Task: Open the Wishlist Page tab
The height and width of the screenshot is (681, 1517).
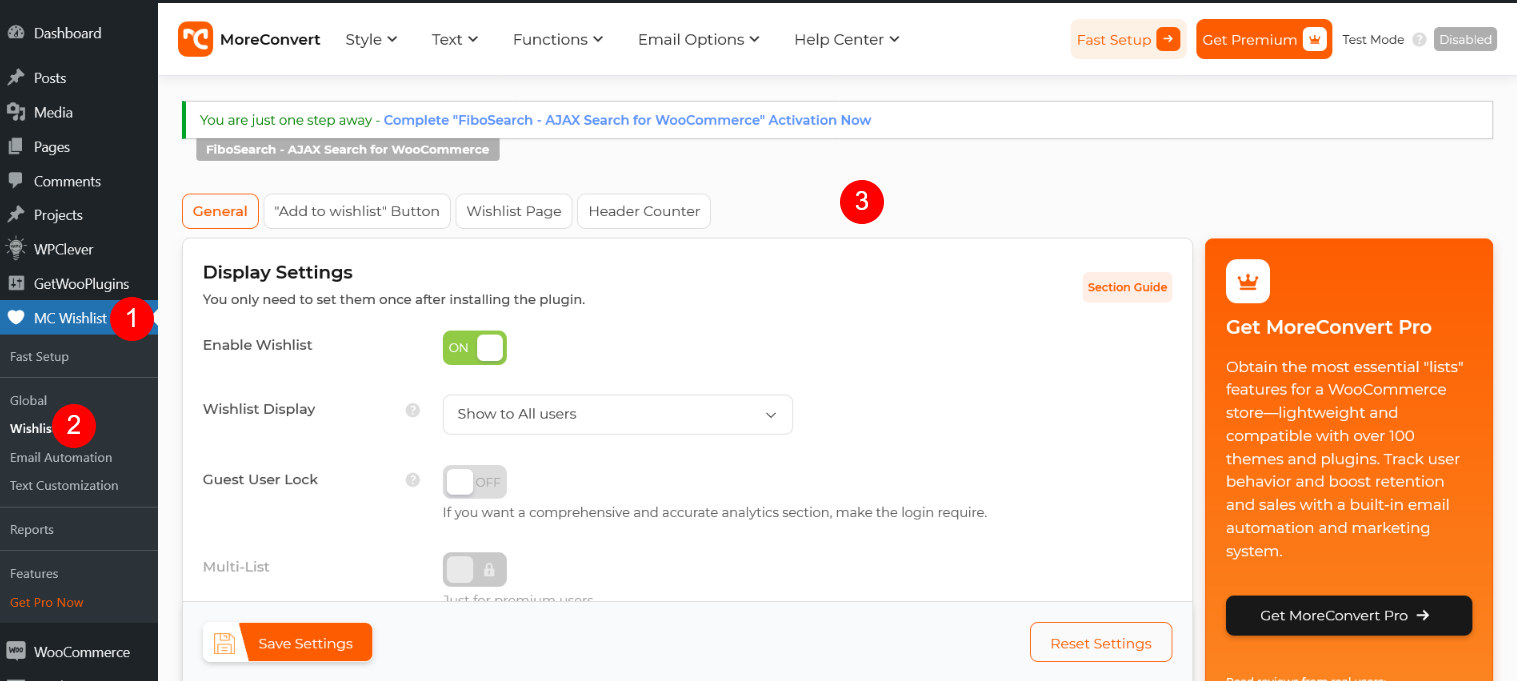Action: pyautogui.click(x=514, y=211)
